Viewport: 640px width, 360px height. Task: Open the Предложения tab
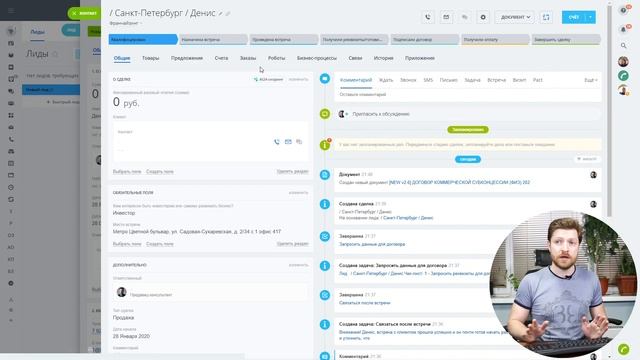pyautogui.click(x=187, y=58)
